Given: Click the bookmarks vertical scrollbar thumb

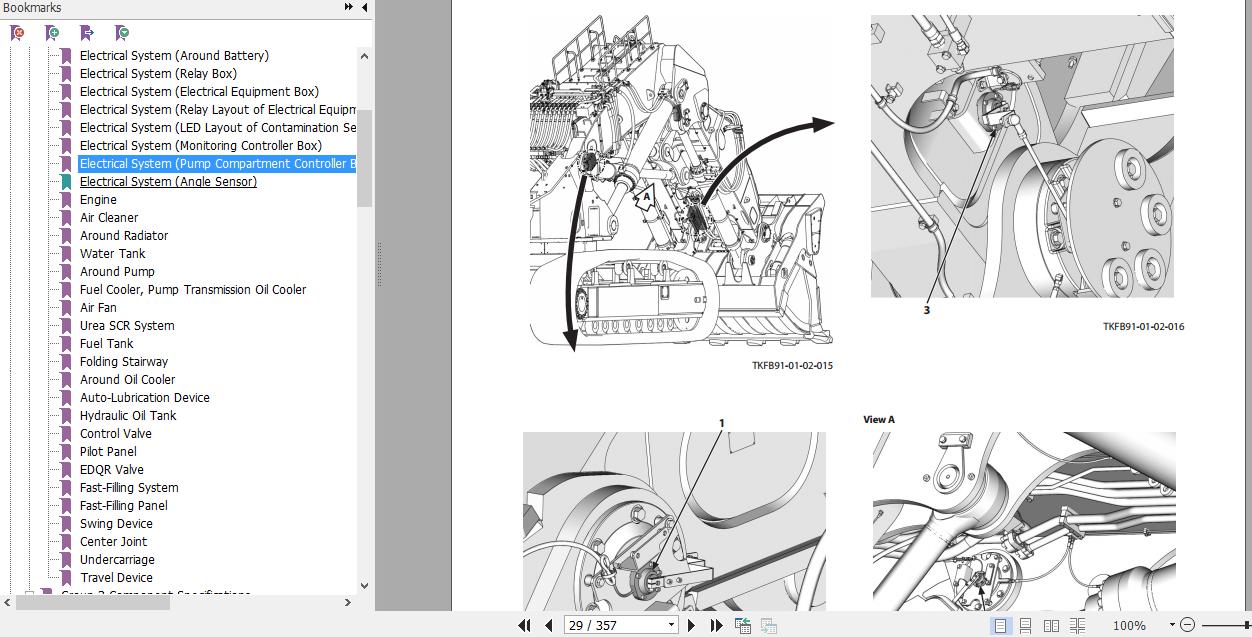Looking at the screenshot, I should pos(364,158).
